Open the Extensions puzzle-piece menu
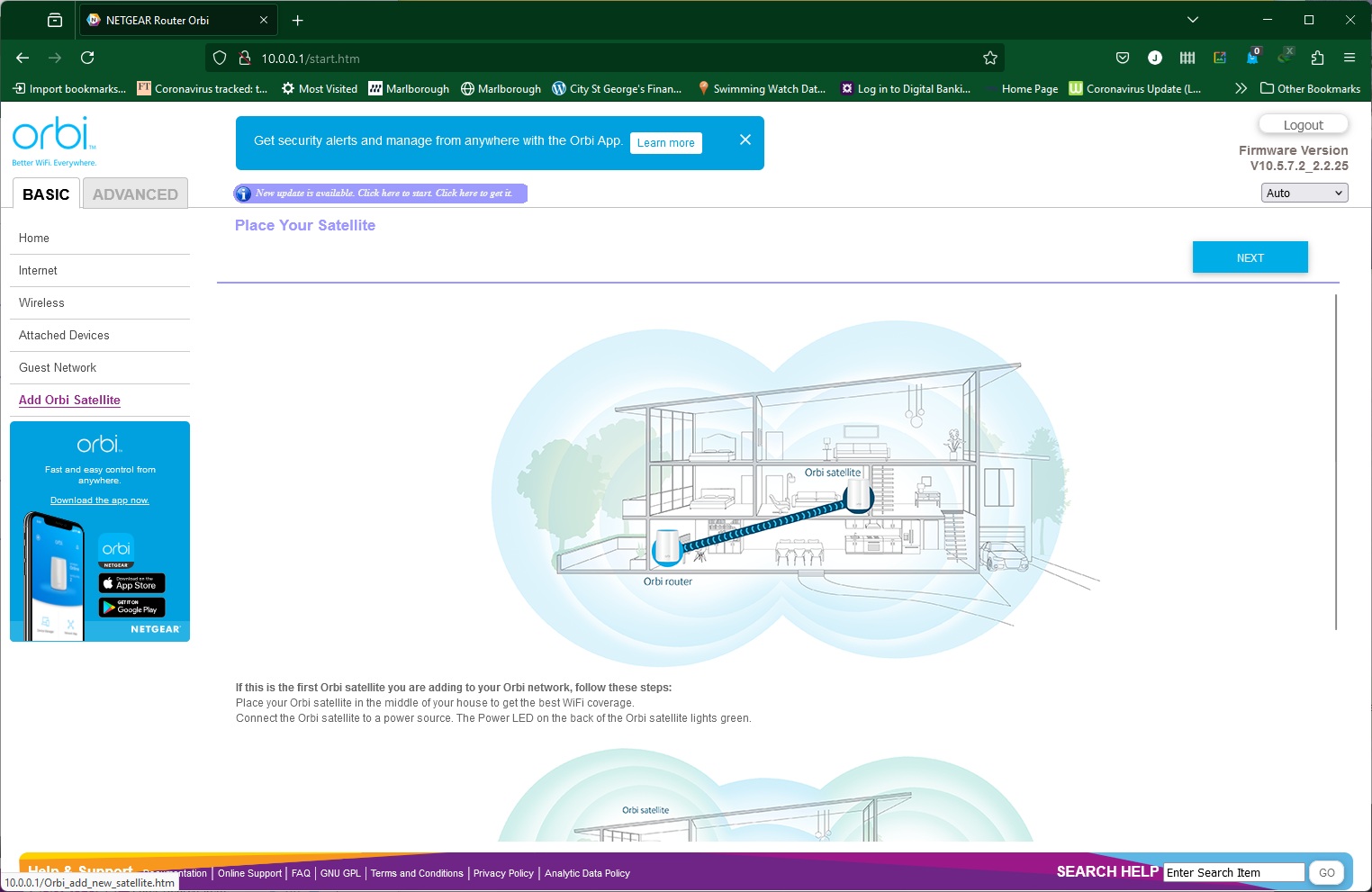This screenshot has width=1372, height=892. point(1317,58)
